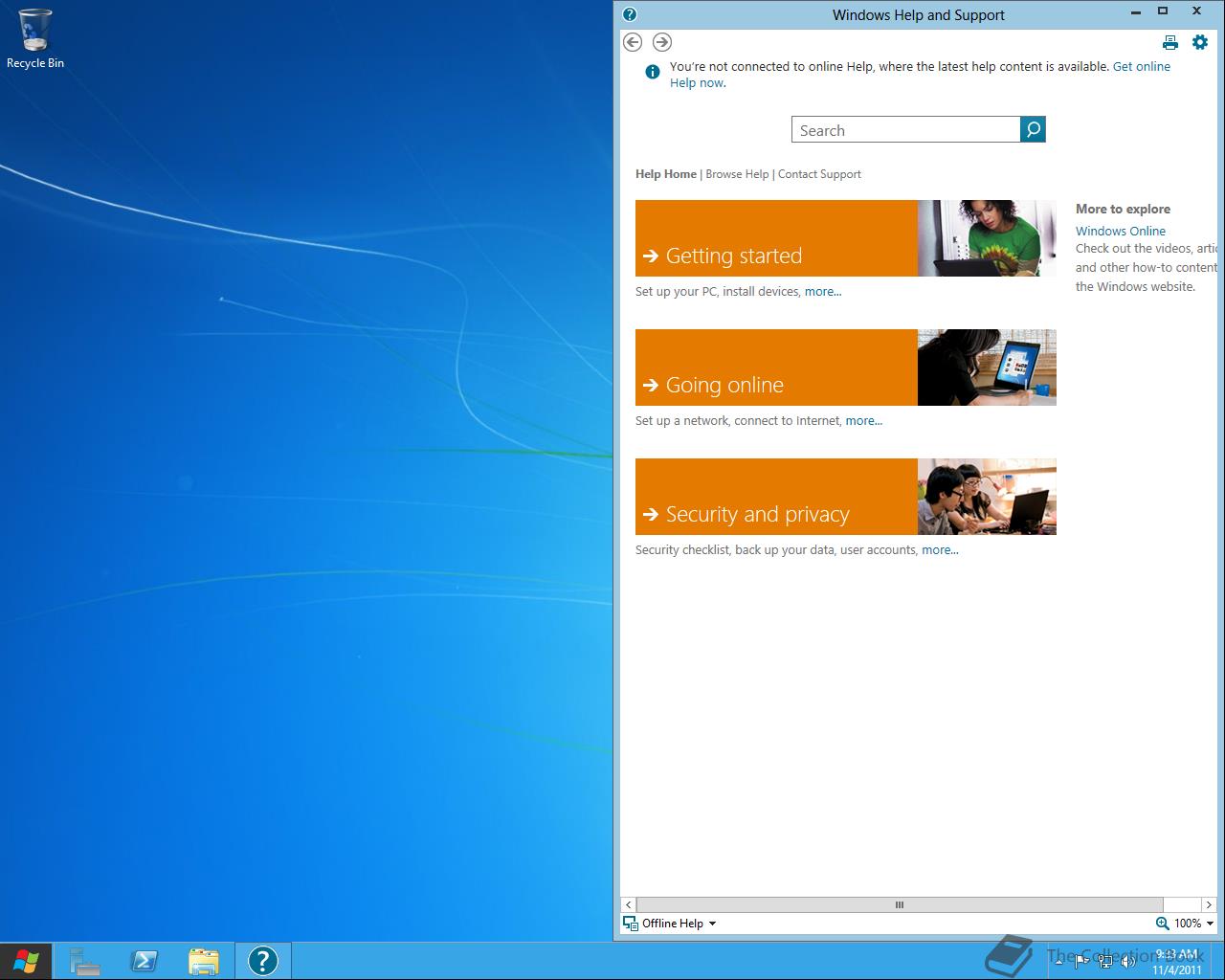Viewport: 1225px width, 980px height.
Task: Click the 'Security checklist, back up your data' text
Action: click(x=735, y=550)
